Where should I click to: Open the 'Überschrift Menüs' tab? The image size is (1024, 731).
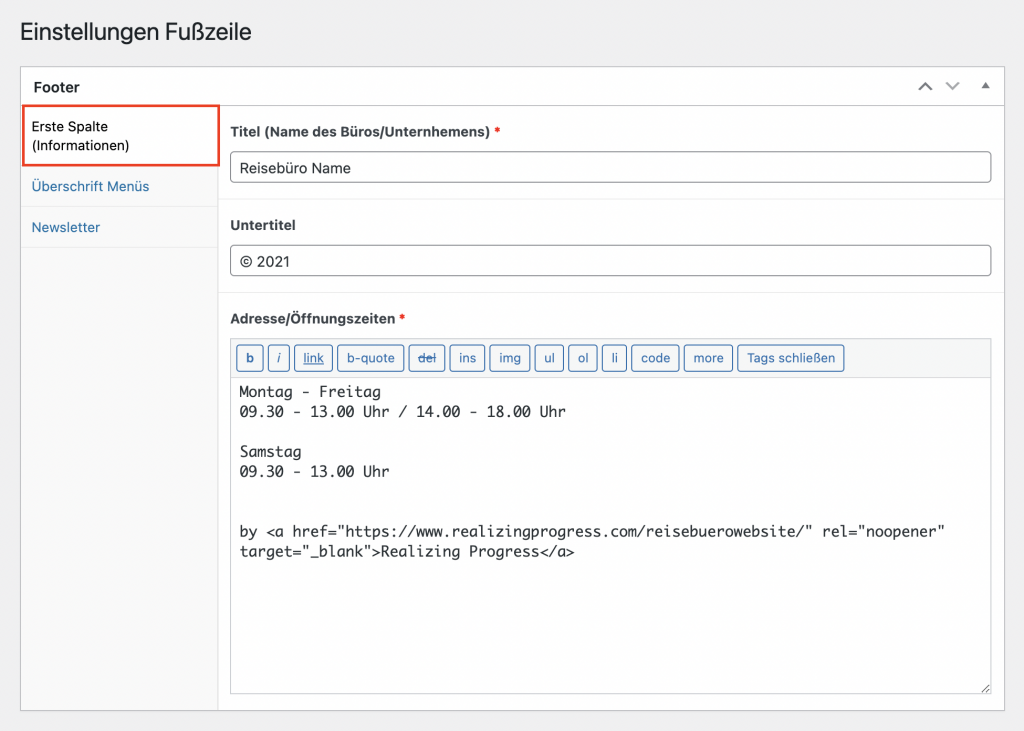[90, 186]
